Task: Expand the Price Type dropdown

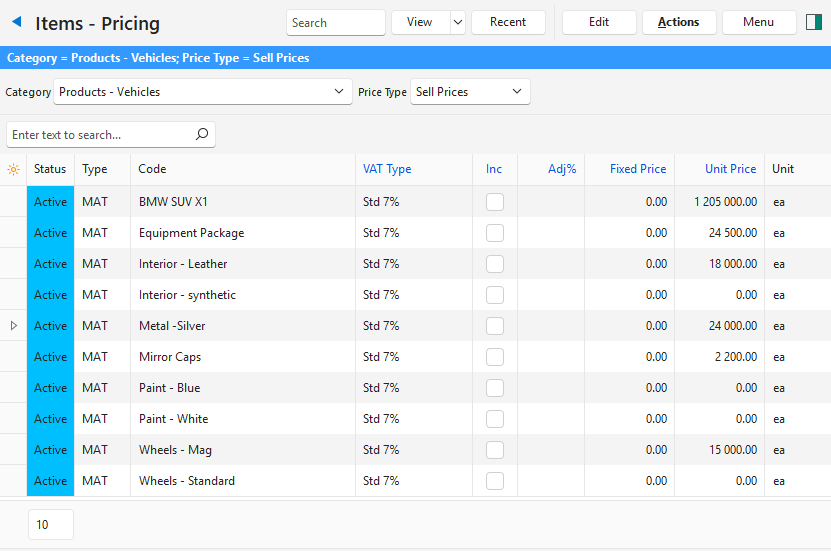Action: coord(517,92)
